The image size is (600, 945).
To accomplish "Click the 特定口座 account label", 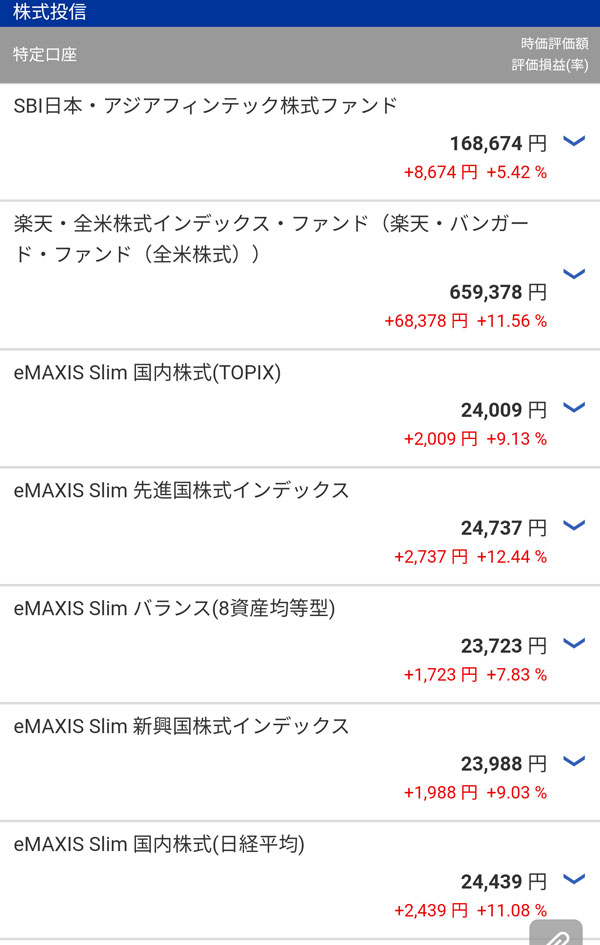I will click(x=45, y=54).
